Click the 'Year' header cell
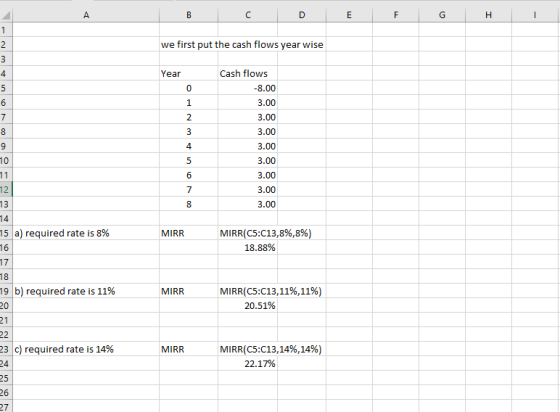This screenshot has height=412, width=560. point(189,74)
